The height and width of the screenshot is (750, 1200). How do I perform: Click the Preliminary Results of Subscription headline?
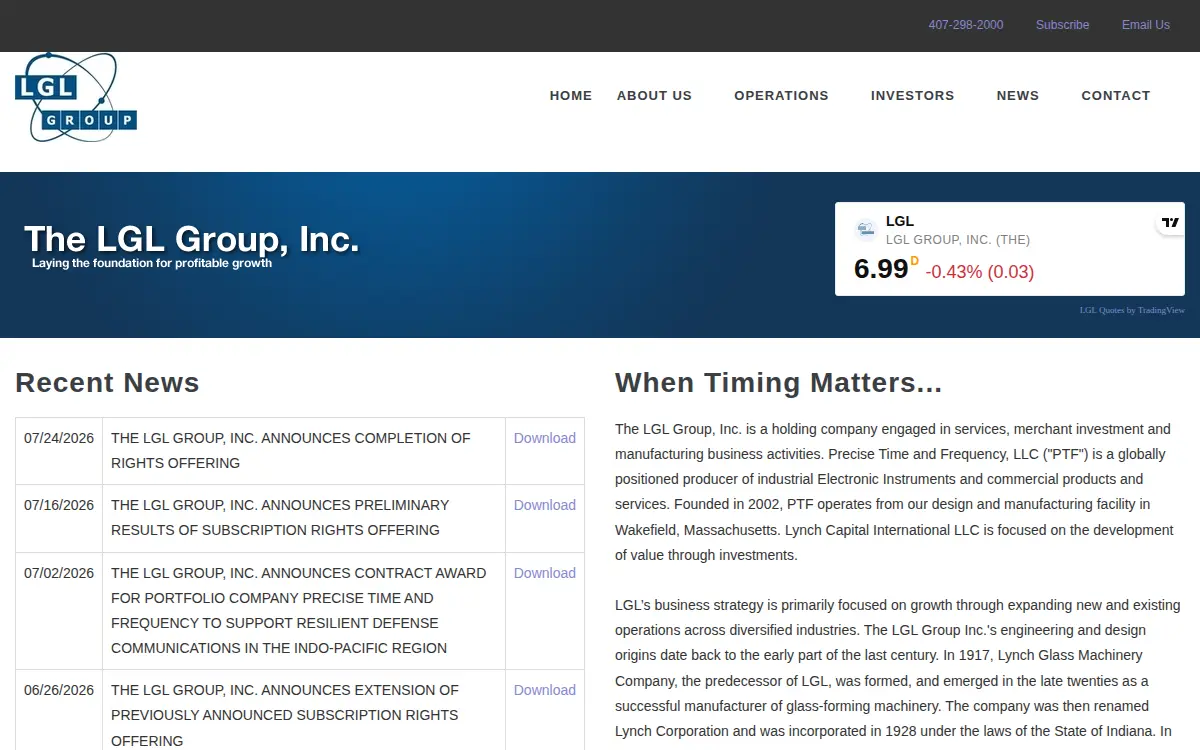pyautogui.click(x=280, y=517)
